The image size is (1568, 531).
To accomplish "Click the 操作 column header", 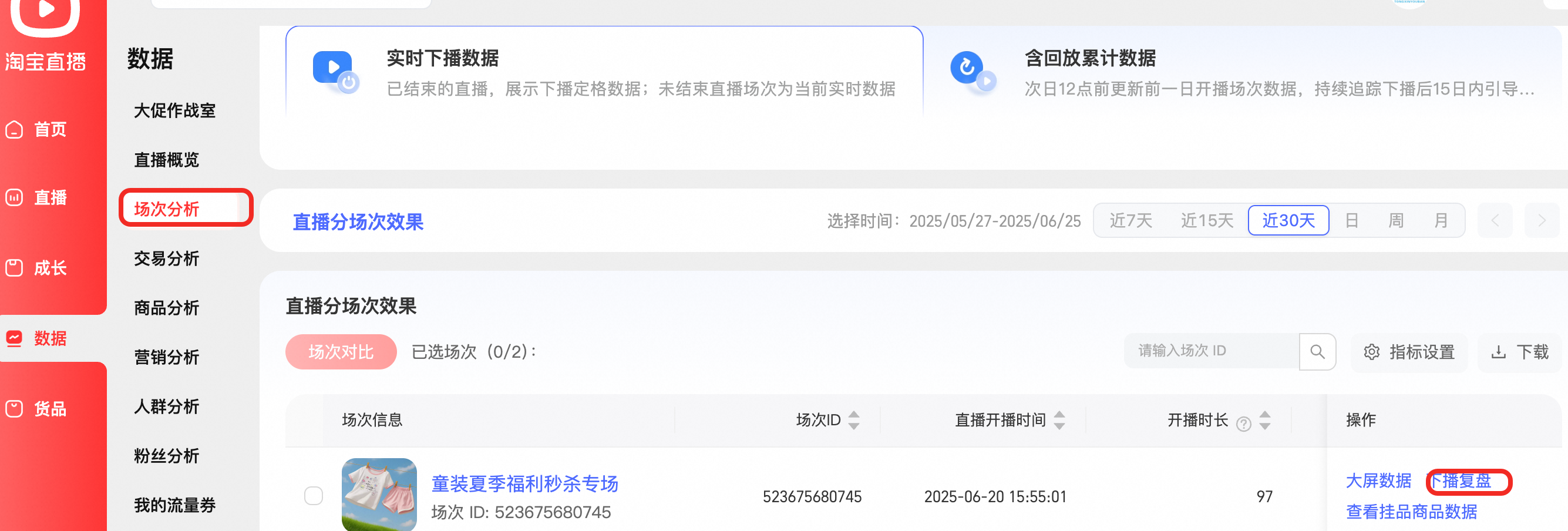I will pos(1361,419).
